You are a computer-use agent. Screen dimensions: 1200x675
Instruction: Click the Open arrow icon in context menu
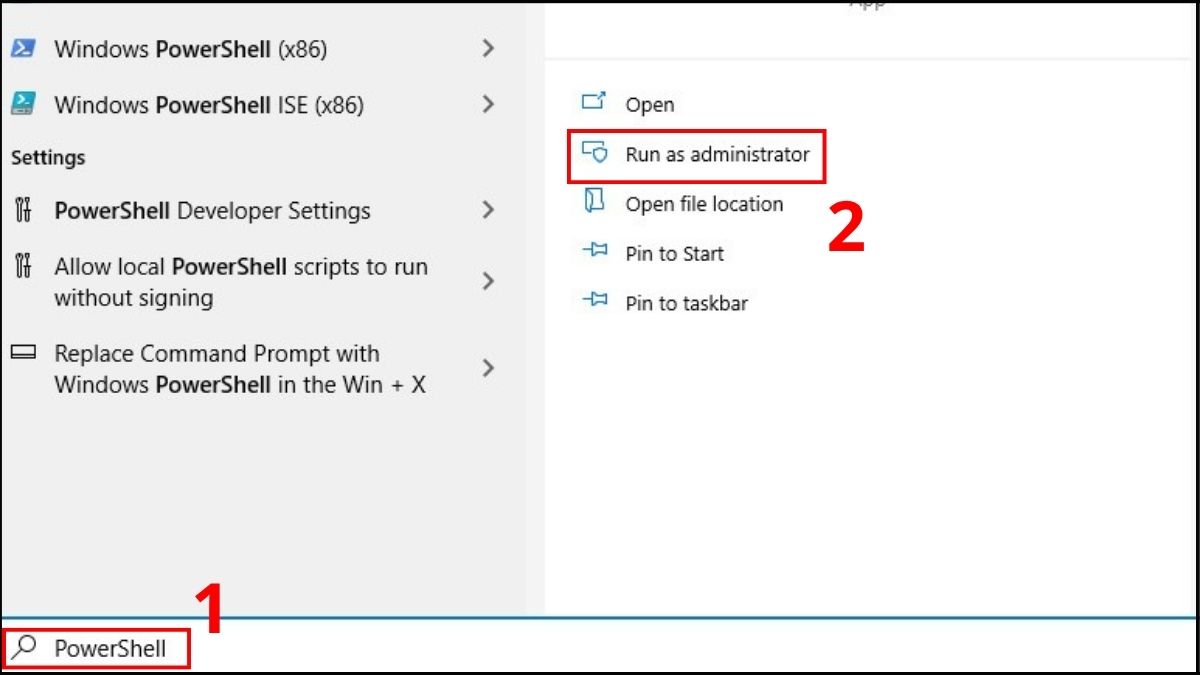[593, 103]
